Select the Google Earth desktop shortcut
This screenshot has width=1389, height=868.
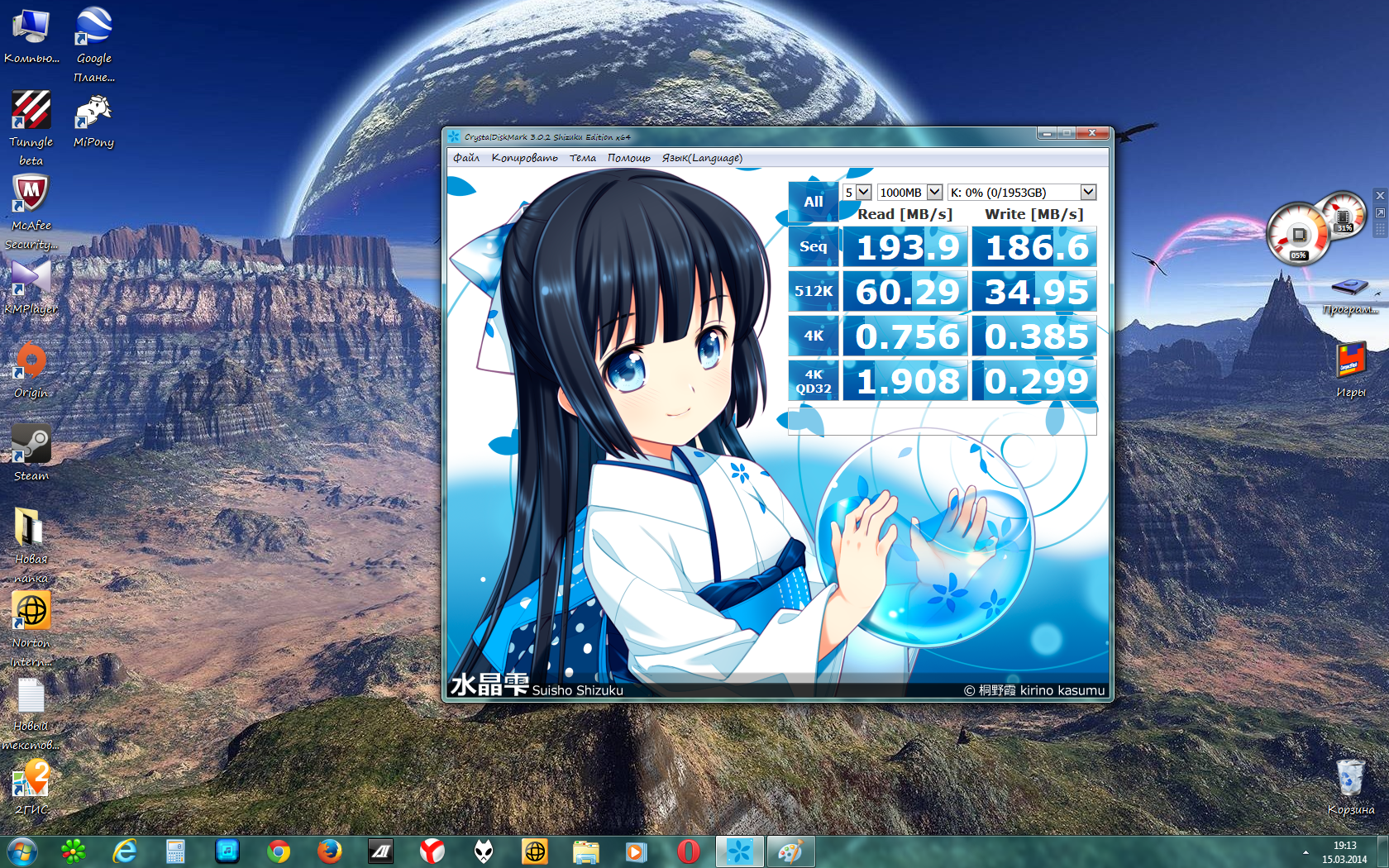[93, 45]
